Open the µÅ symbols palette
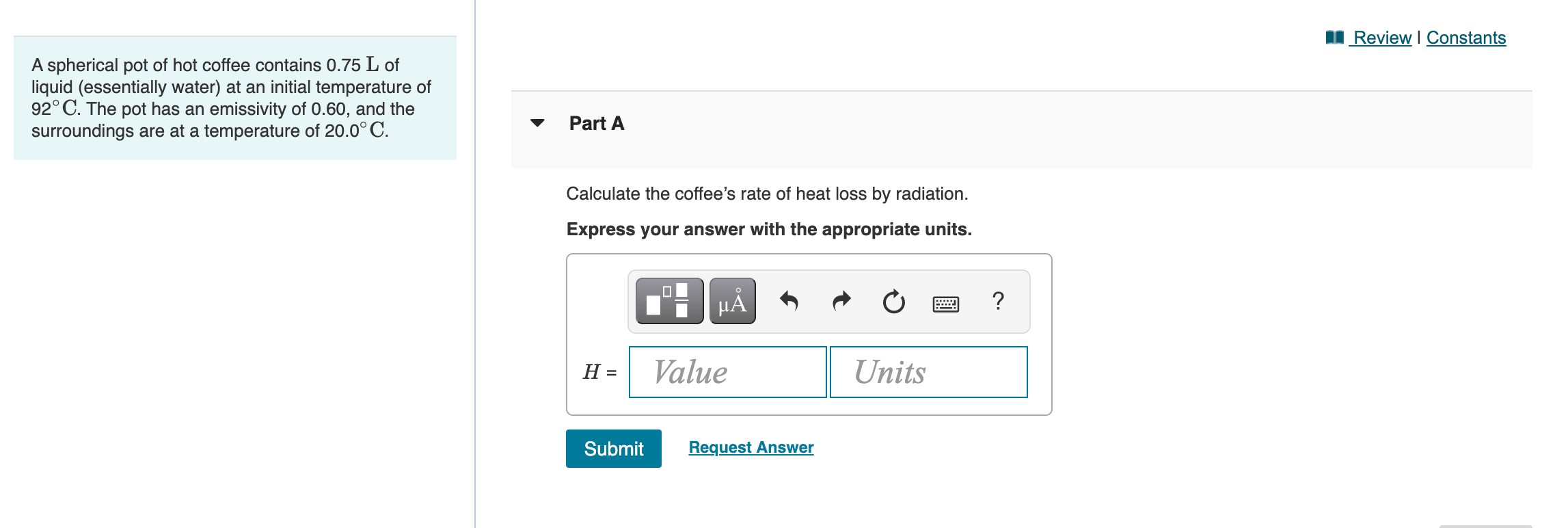1568x528 pixels. (x=732, y=301)
